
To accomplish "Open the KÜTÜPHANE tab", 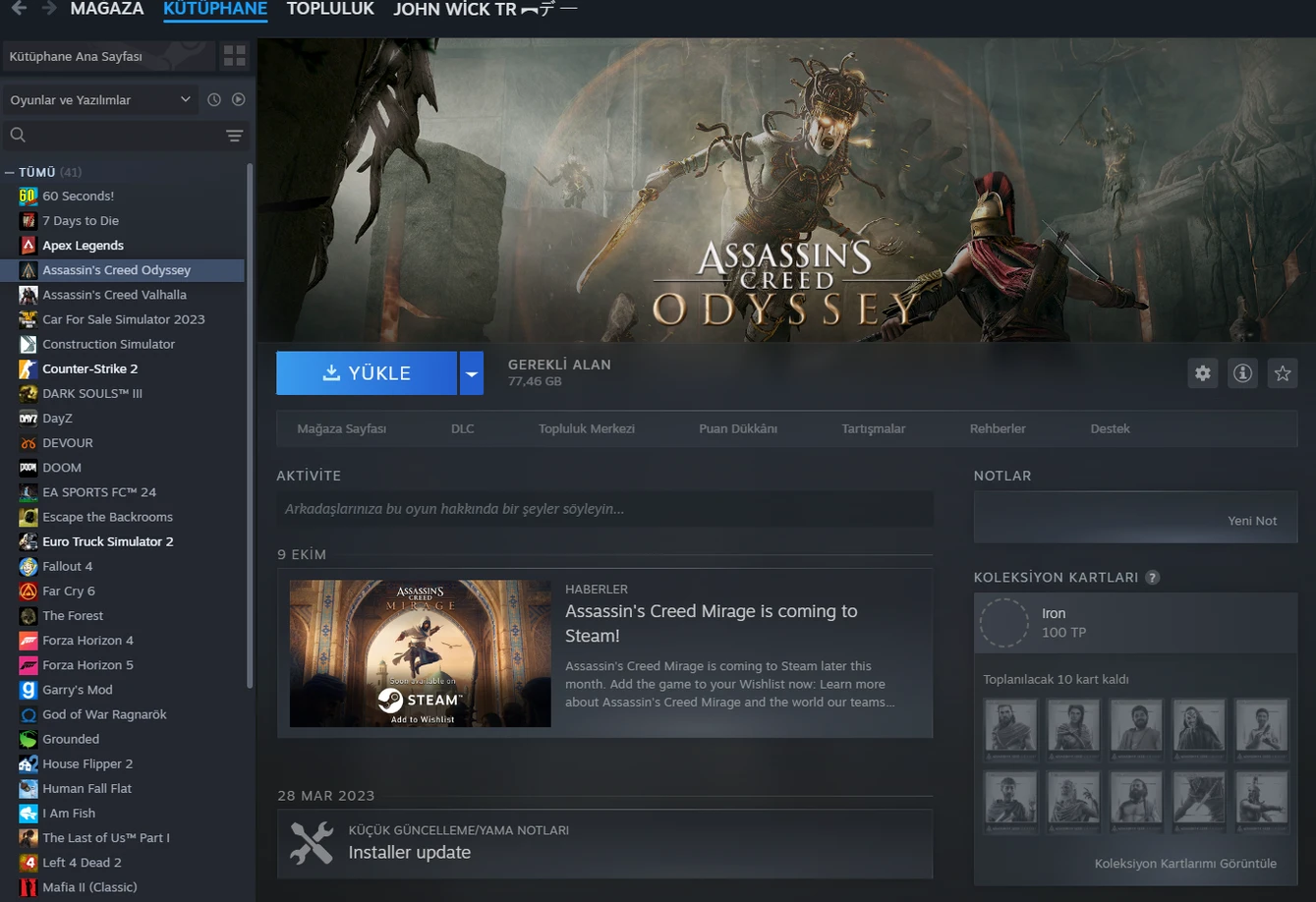I will point(215,9).
